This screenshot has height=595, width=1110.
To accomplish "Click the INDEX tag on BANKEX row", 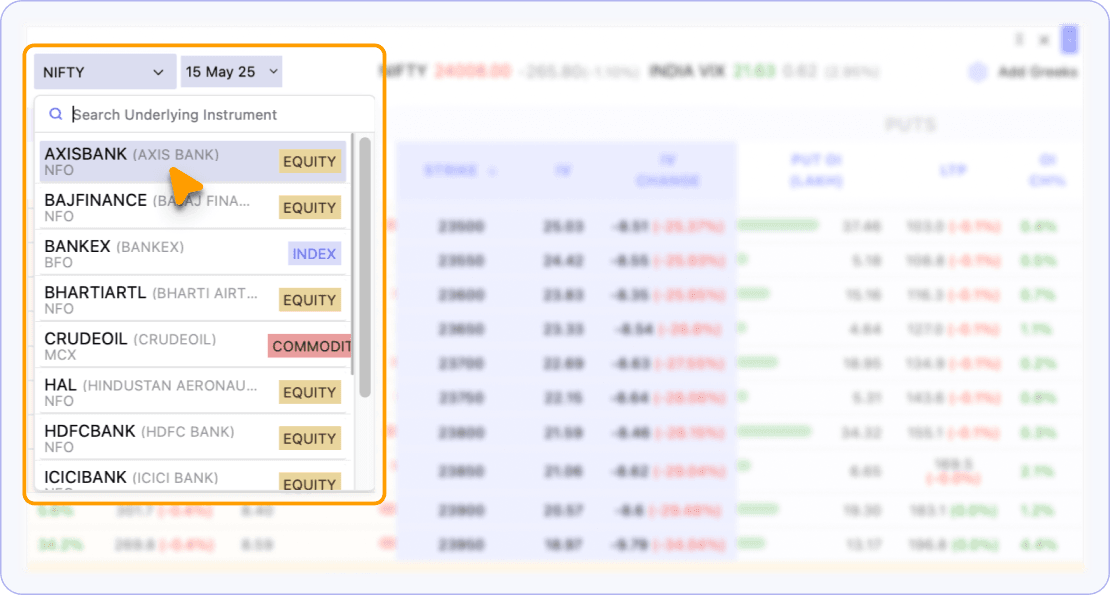I will pyautogui.click(x=314, y=253).
